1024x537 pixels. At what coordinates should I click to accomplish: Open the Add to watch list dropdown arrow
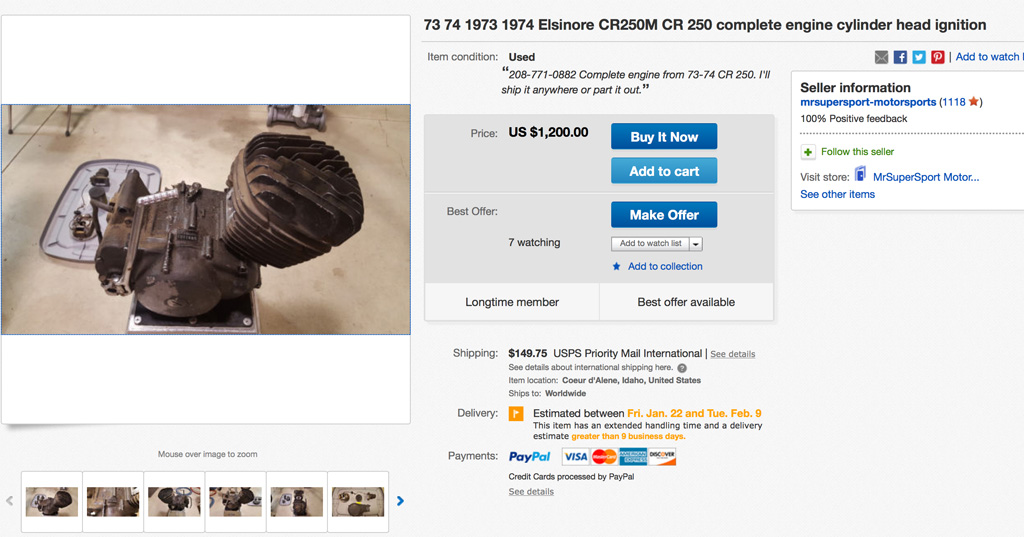696,244
